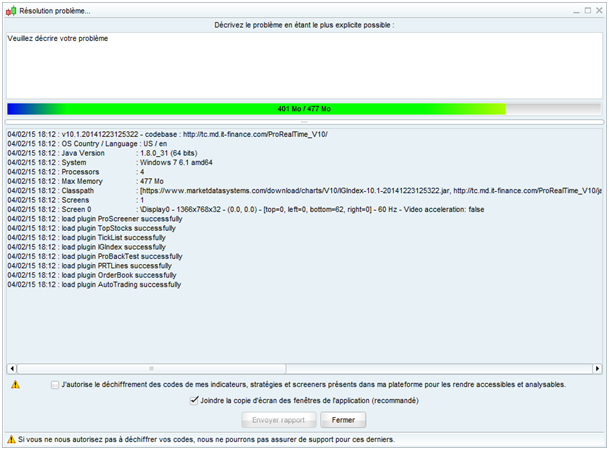Viewport: 609px width, 450px height.
Task: Minimize the Résolution problème window
Action: click(576, 11)
